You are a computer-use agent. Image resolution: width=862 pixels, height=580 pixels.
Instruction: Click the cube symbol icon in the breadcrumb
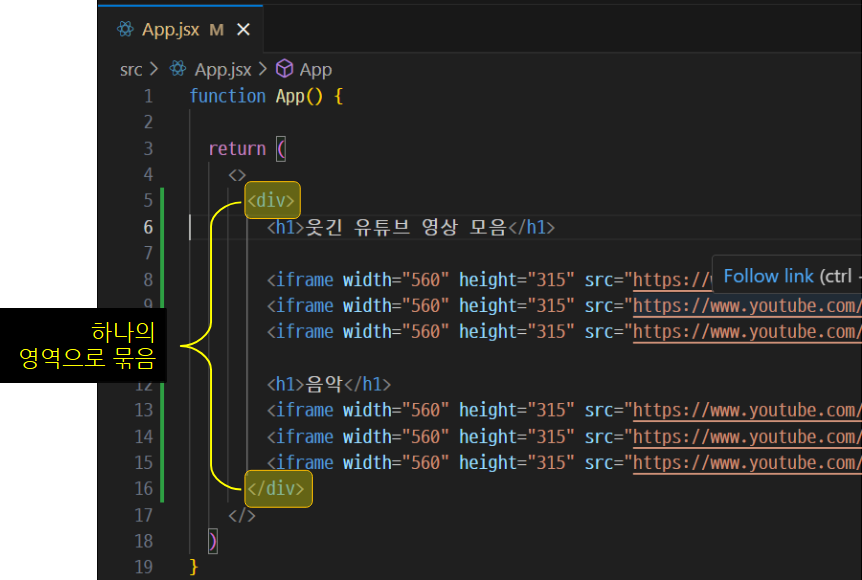tap(284, 69)
